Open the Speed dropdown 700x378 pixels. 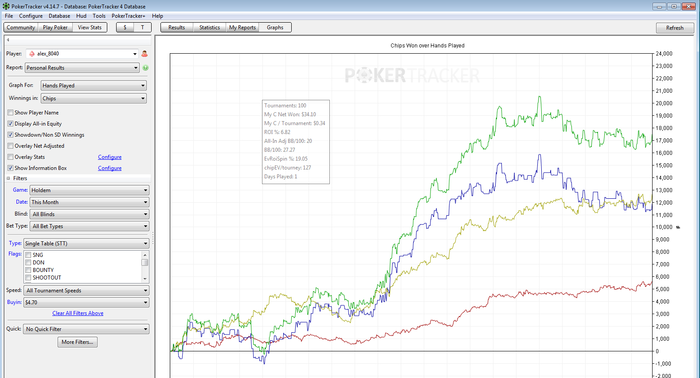86,291
